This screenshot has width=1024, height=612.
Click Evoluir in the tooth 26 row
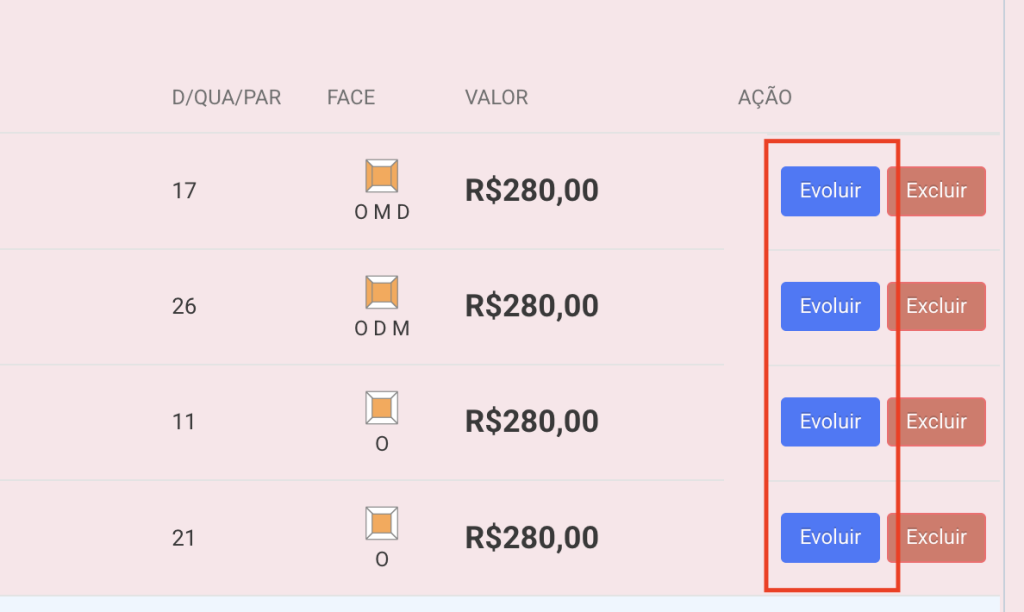point(830,306)
